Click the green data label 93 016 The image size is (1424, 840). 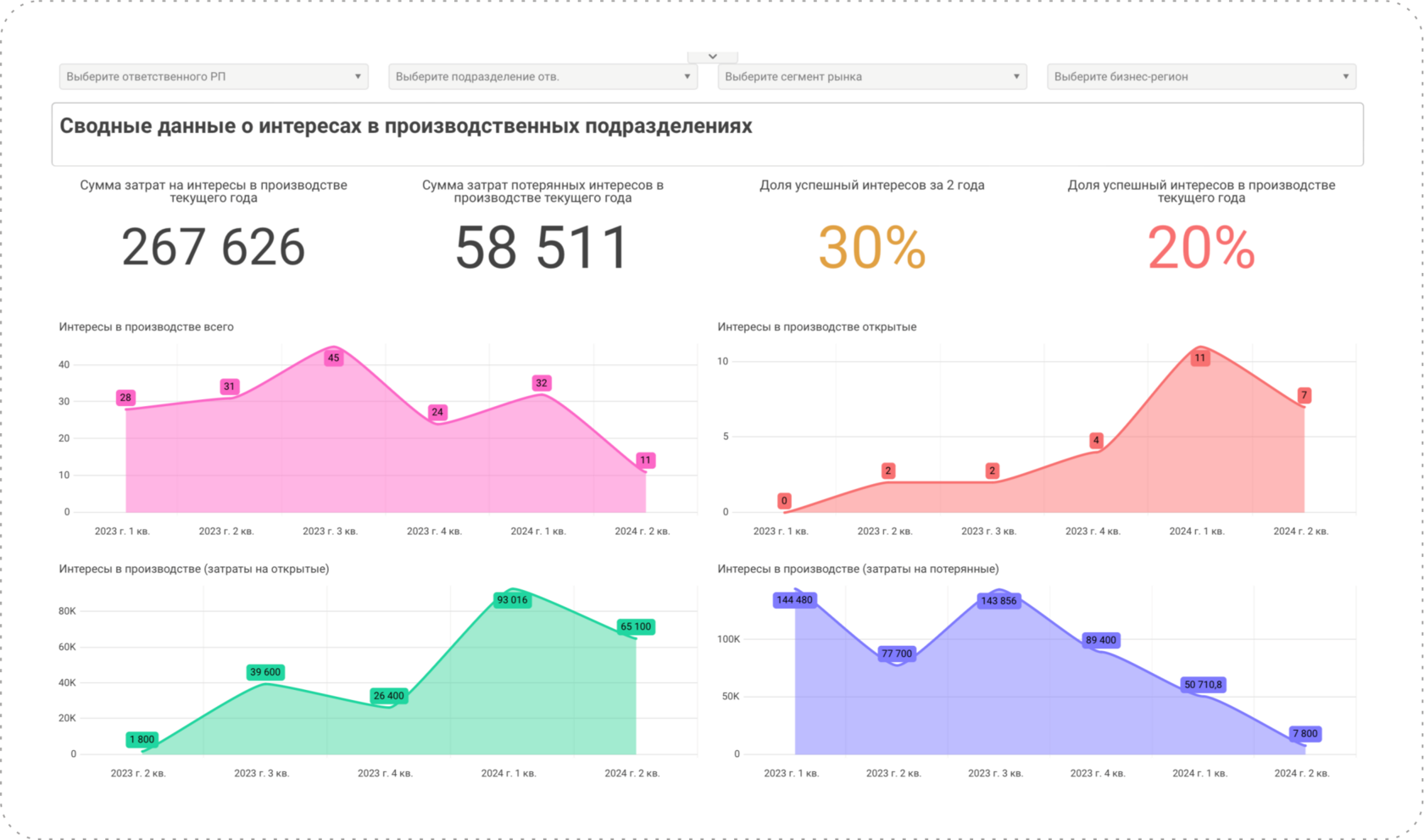point(512,600)
